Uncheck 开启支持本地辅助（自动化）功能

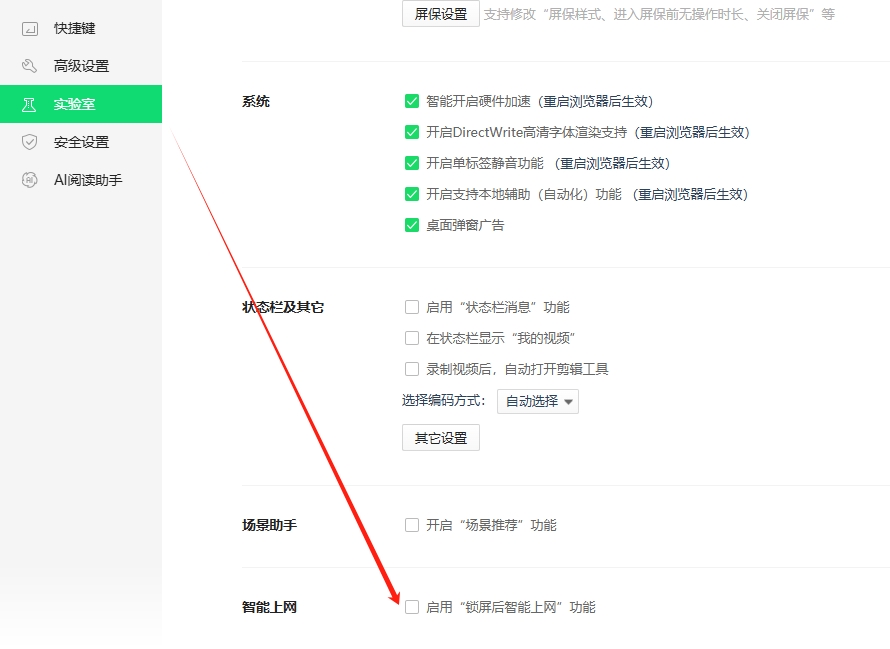click(412, 194)
